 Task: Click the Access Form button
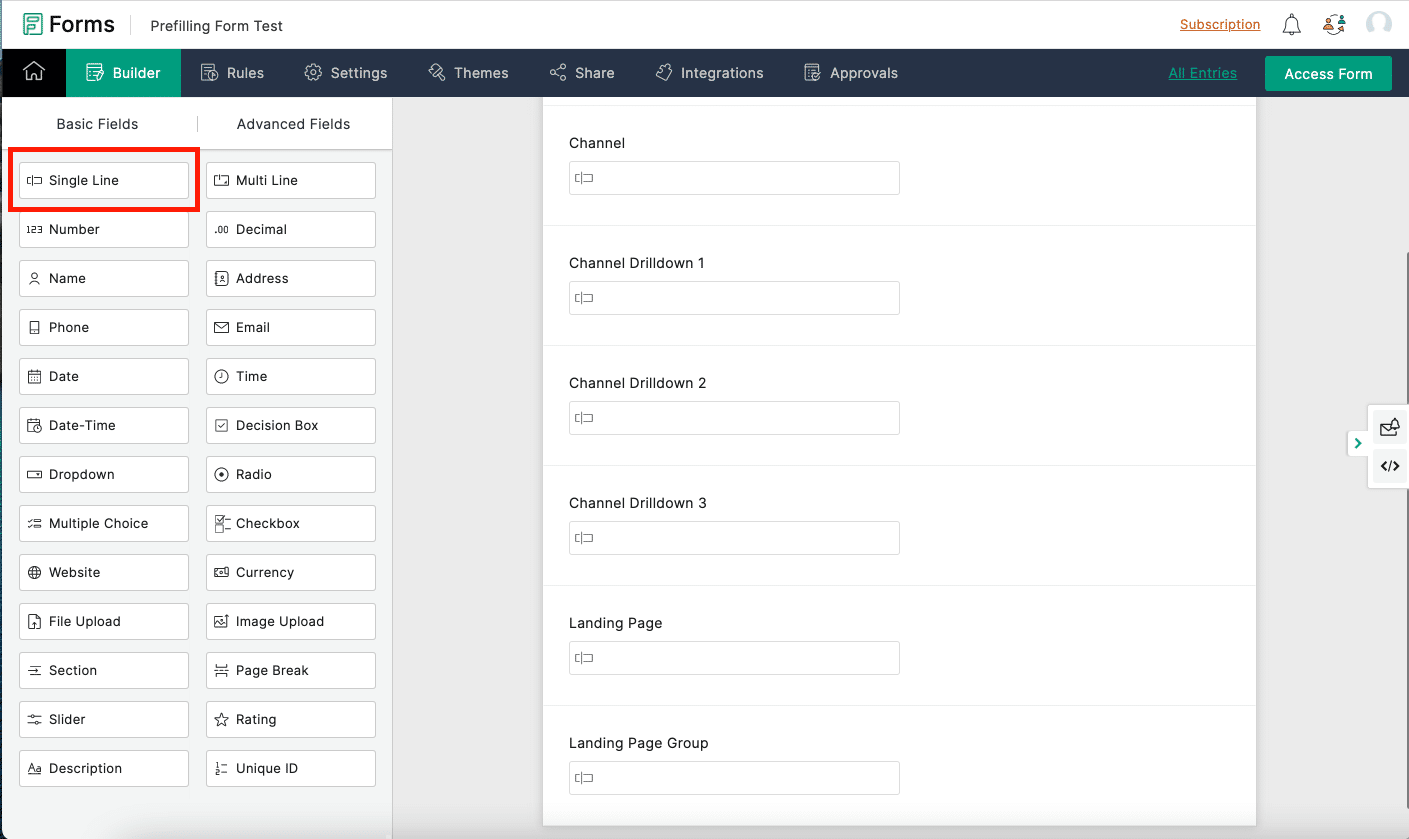coord(1328,73)
